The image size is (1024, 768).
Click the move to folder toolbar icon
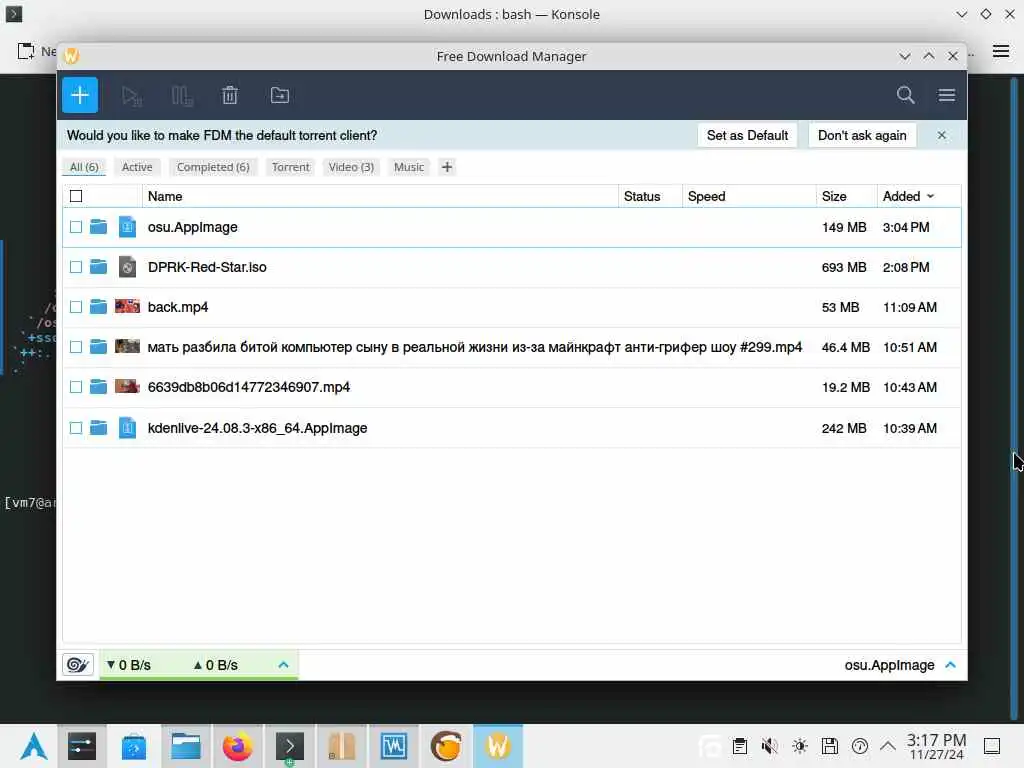(280, 95)
